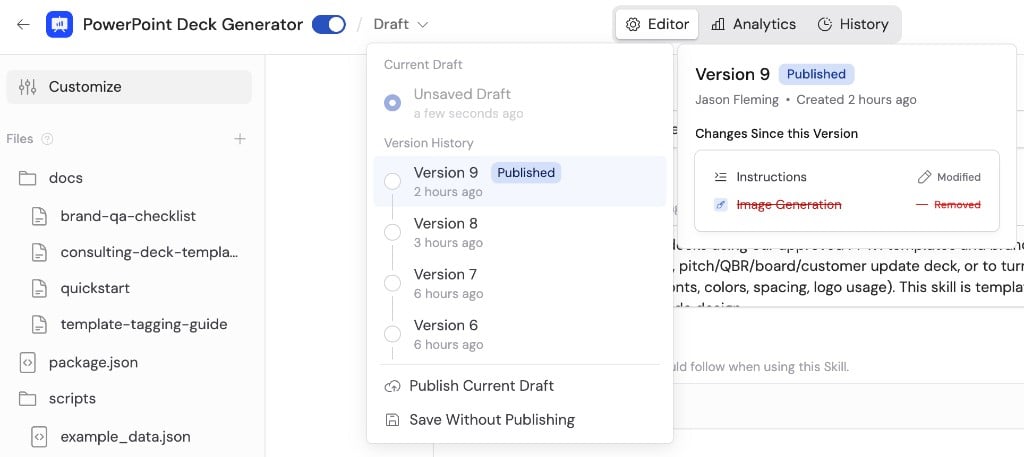Click the Jason Fleming author name
Viewport: 1024px width, 457px height.
click(737, 100)
